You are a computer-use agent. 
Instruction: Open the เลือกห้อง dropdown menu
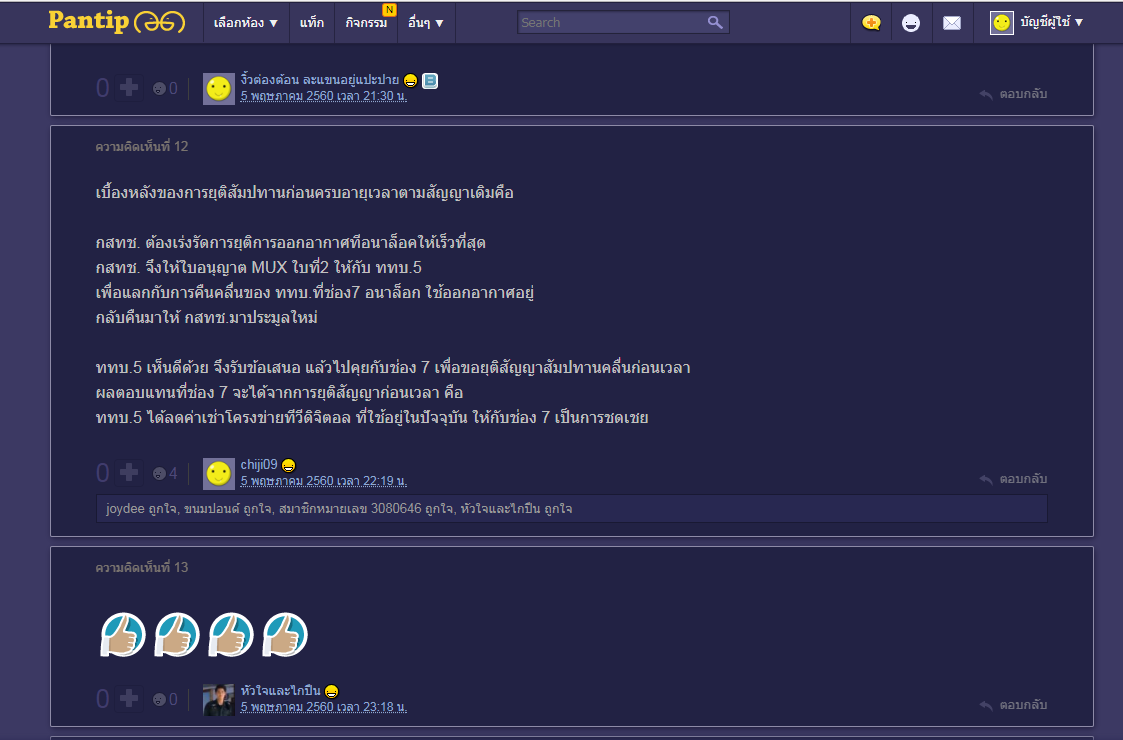(246, 23)
